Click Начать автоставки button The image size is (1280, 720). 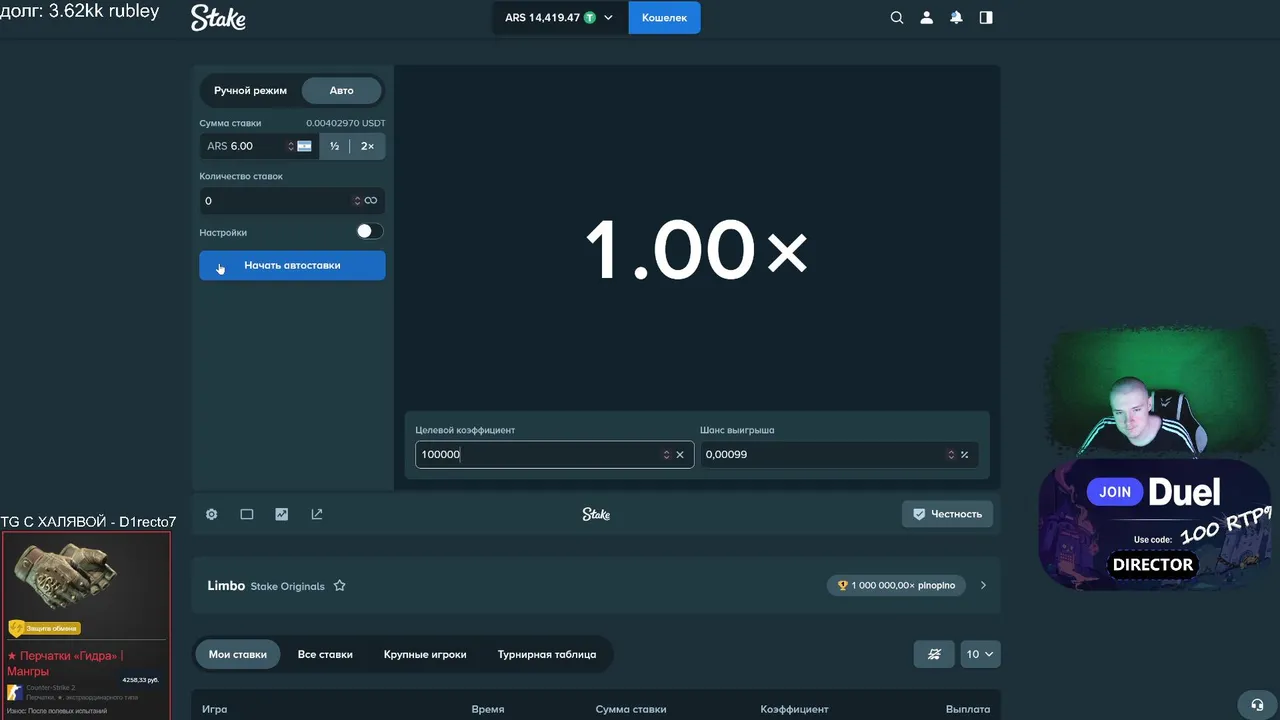(x=292, y=265)
